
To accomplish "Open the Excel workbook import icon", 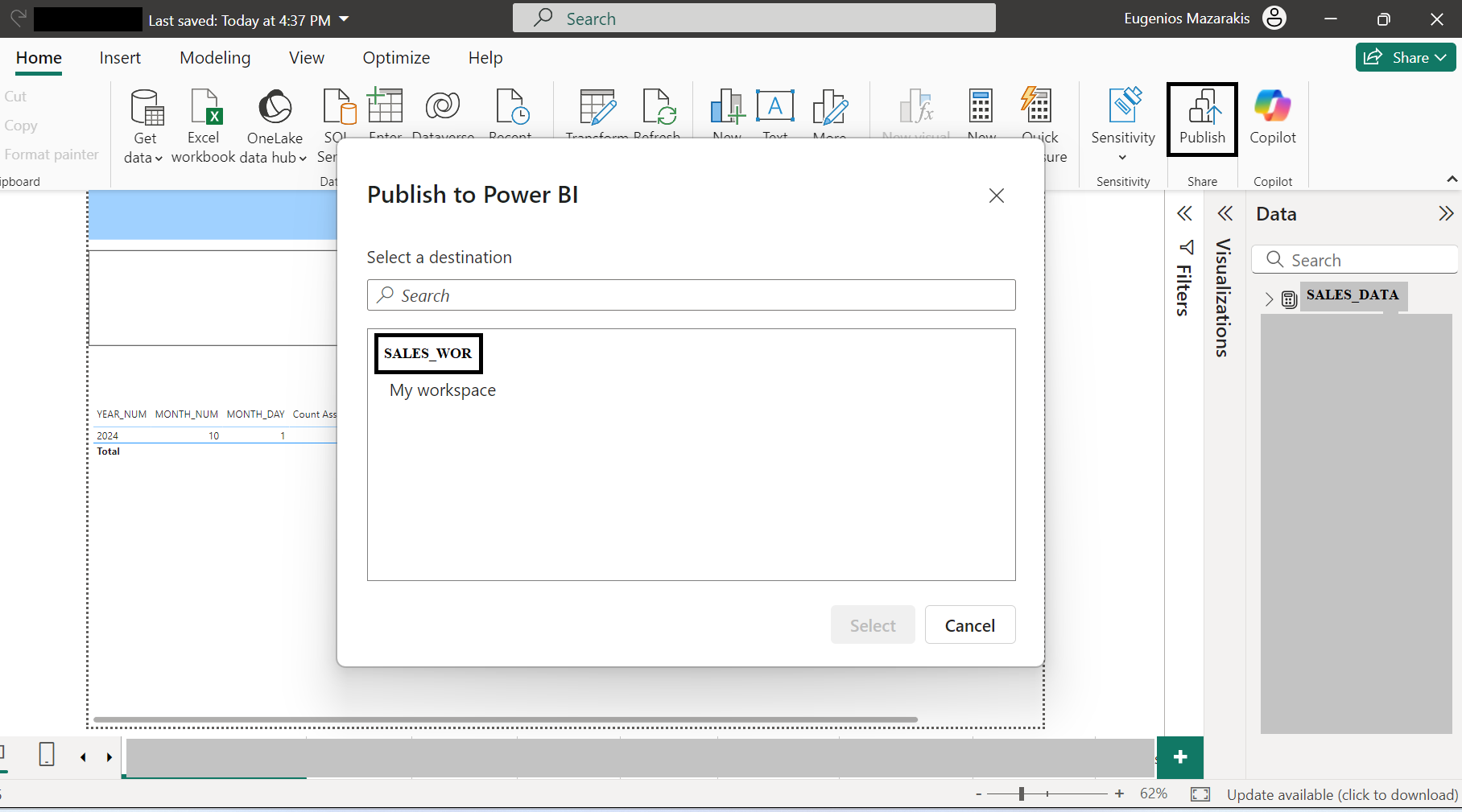I will click(x=205, y=108).
